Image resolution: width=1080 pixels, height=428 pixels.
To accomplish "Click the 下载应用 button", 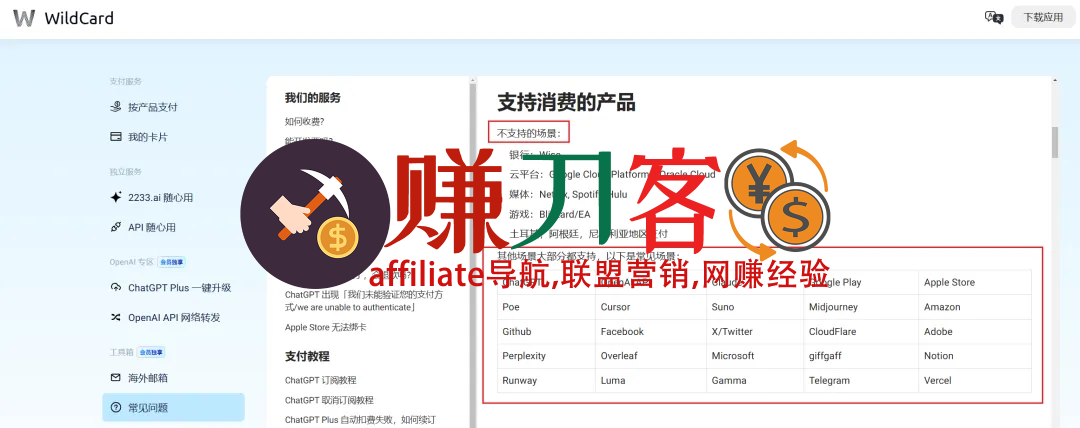I will [x=1043, y=18].
